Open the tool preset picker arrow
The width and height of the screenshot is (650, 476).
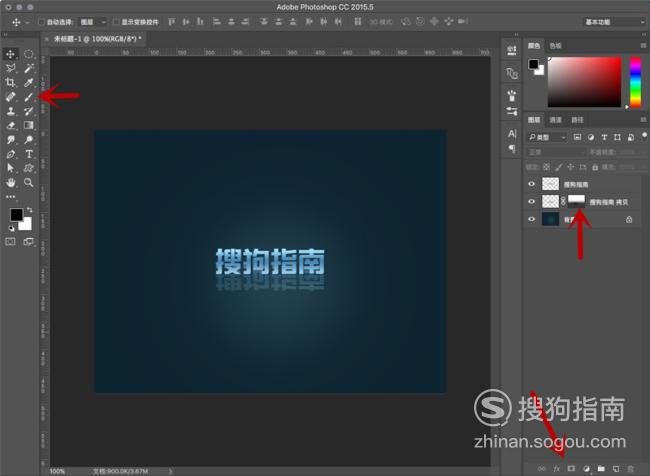pos(27,22)
